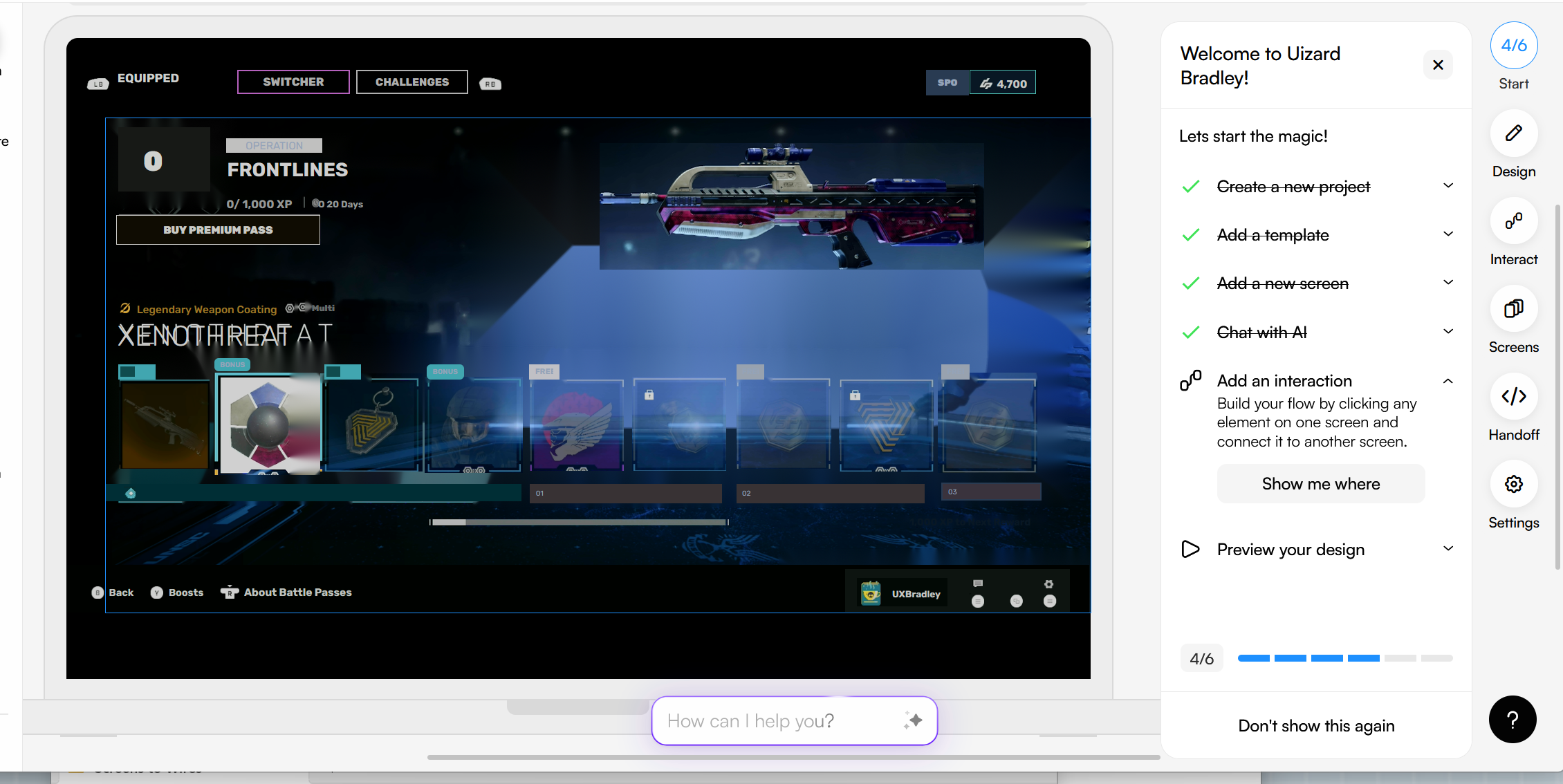Click the RB bumper icon beside CHALLENGES
The width and height of the screenshot is (1563, 784).
pyautogui.click(x=490, y=84)
